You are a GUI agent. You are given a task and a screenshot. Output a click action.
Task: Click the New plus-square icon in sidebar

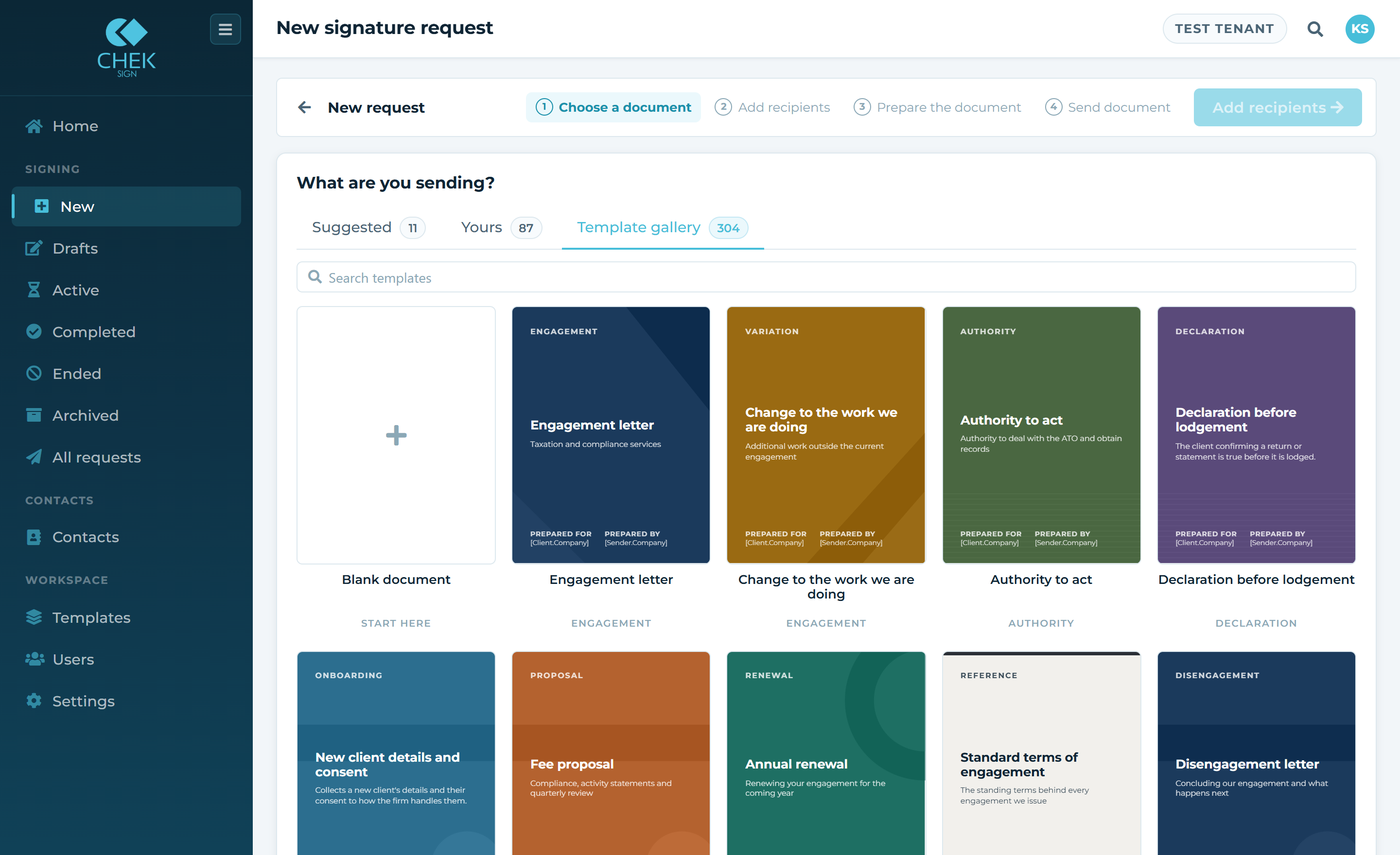point(42,207)
